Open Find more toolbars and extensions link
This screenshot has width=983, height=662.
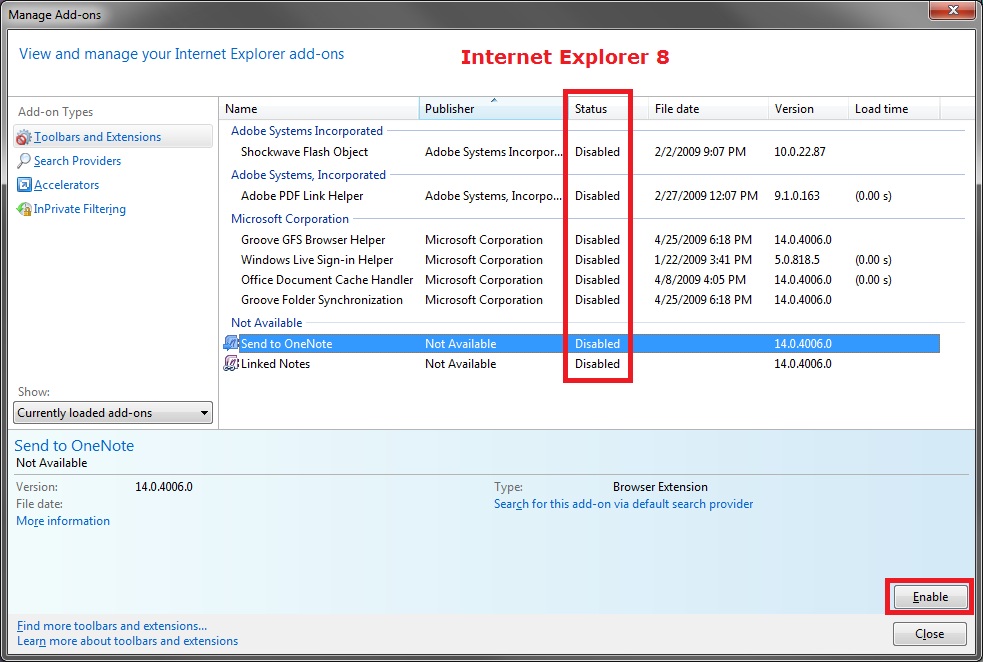tap(112, 626)
